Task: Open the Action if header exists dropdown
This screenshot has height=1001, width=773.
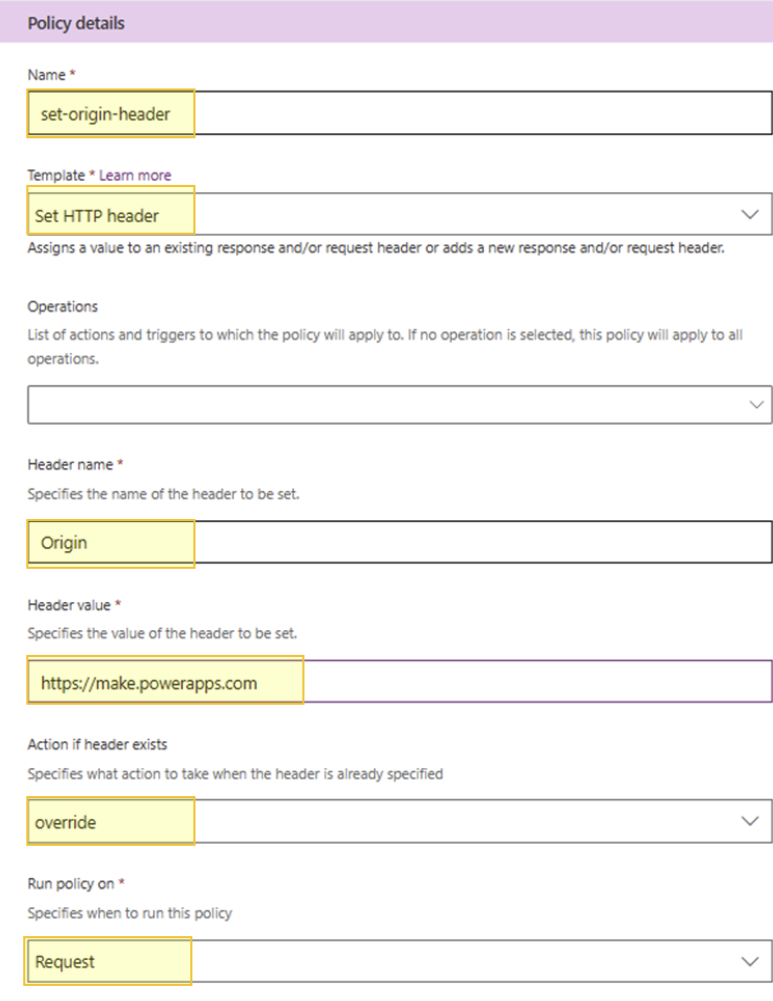Action: pos(400,820)
